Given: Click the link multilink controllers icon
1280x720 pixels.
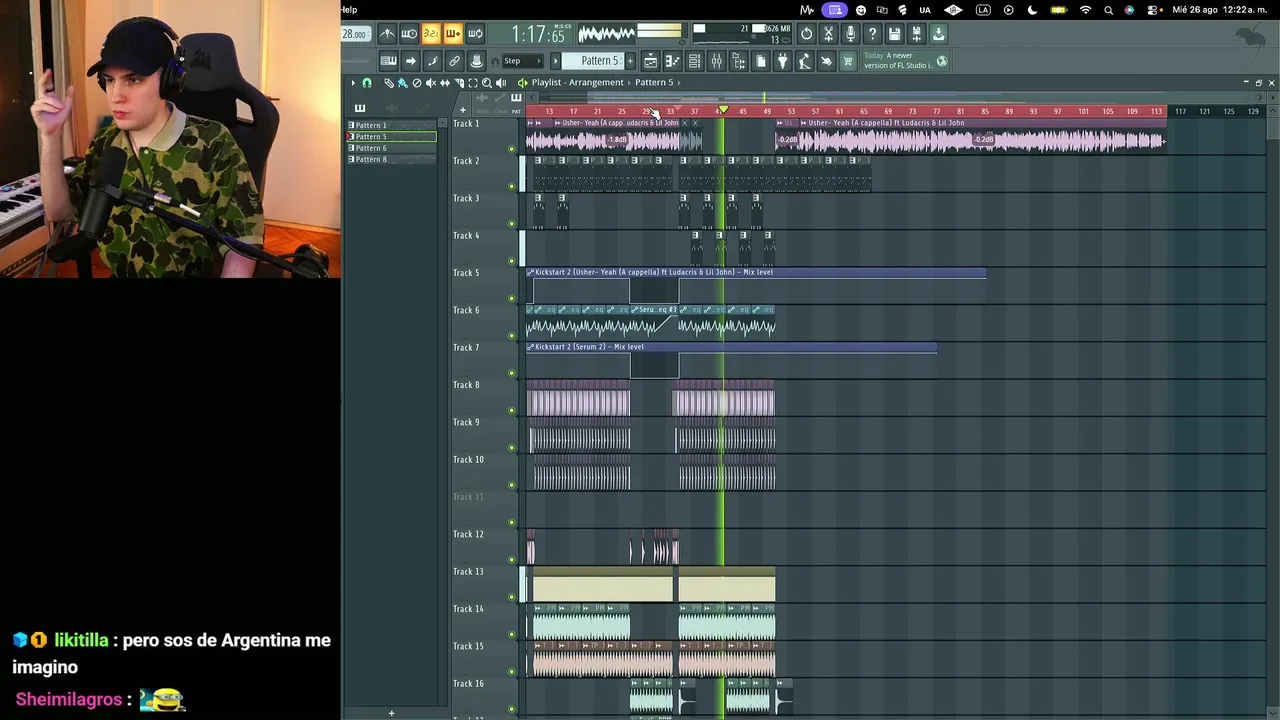Looking at the screenshot, I should tap(454, 62).
